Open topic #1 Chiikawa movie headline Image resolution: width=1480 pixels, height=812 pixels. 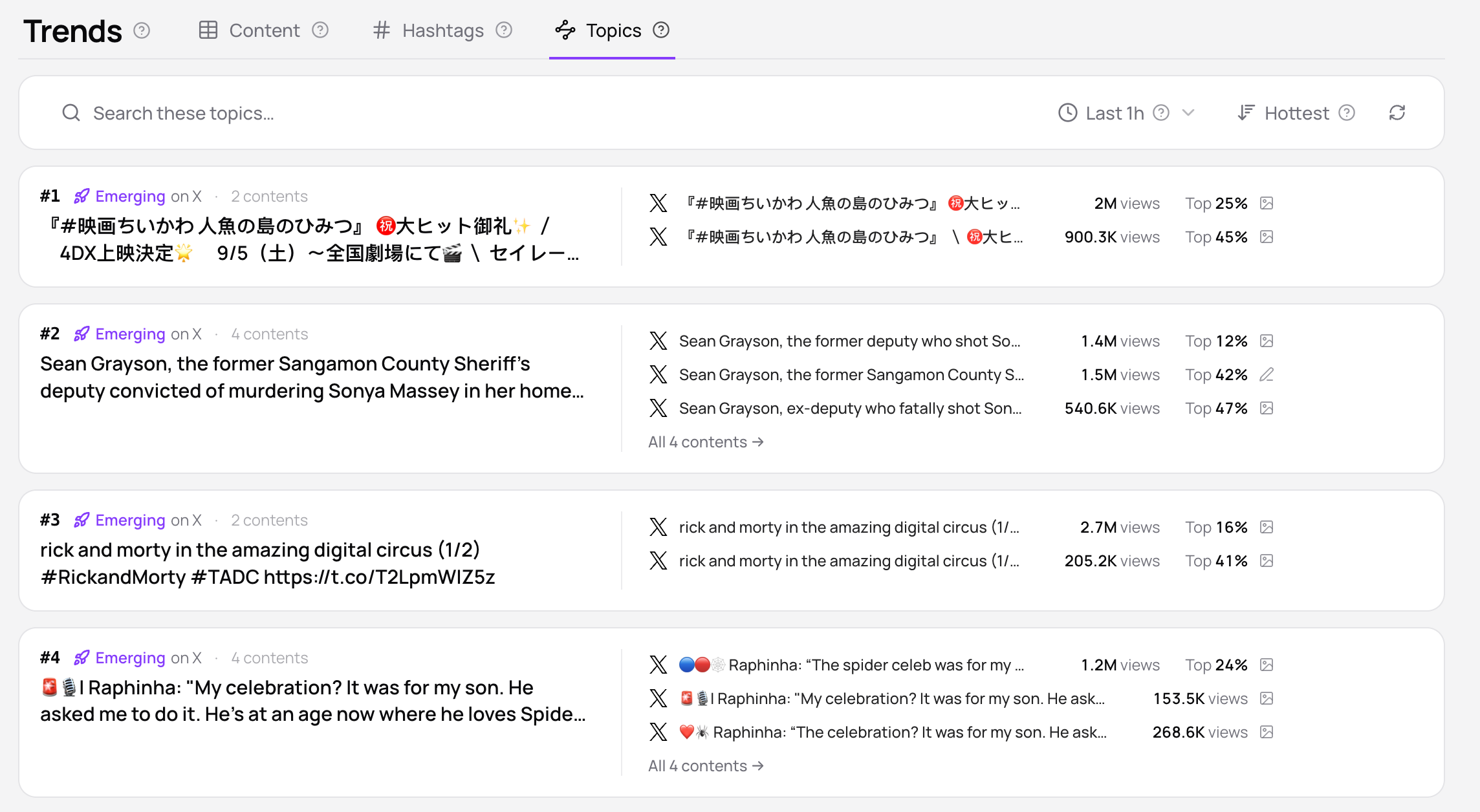click(x=312, y=240)
